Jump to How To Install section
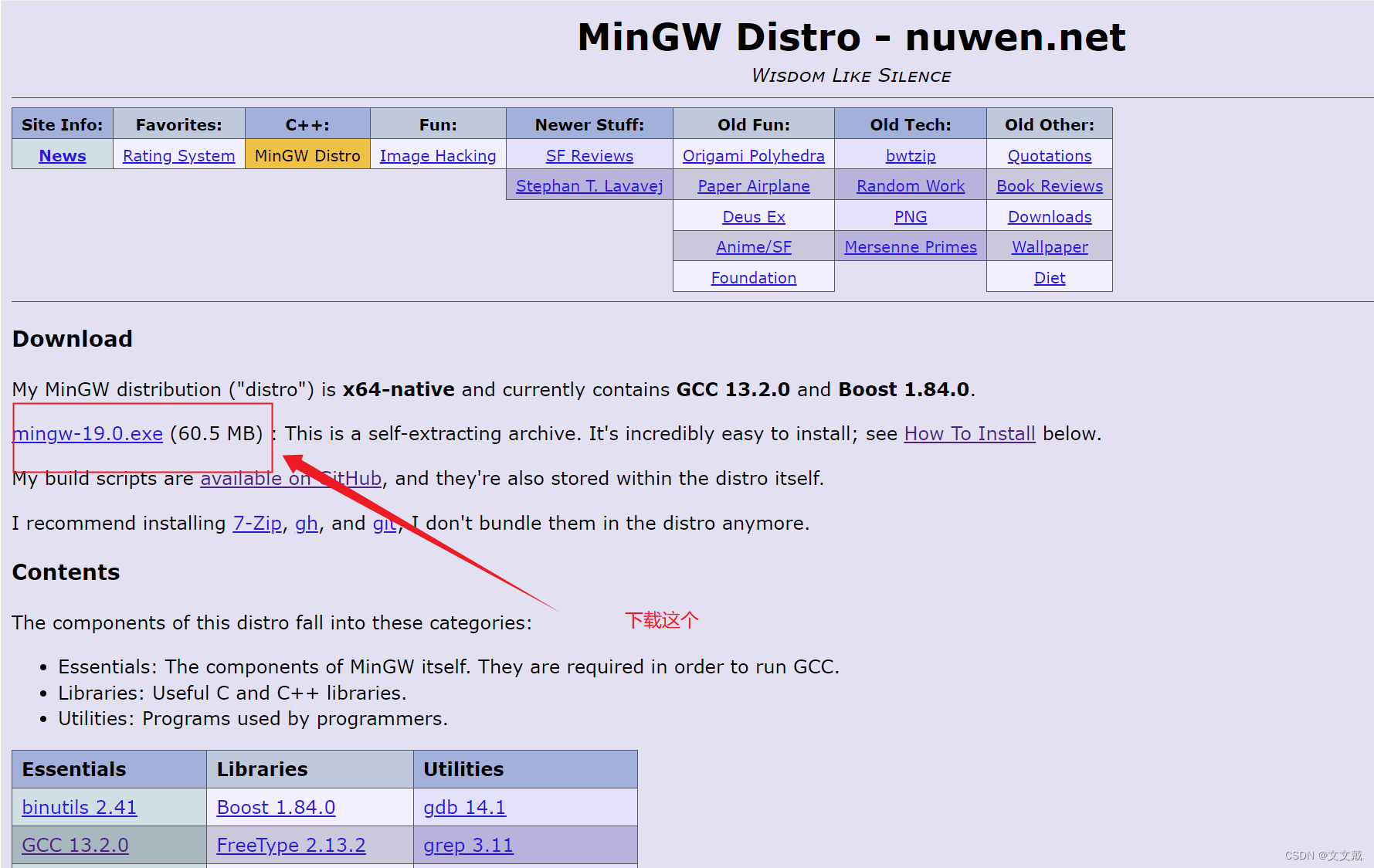 (x=969, y=433)
